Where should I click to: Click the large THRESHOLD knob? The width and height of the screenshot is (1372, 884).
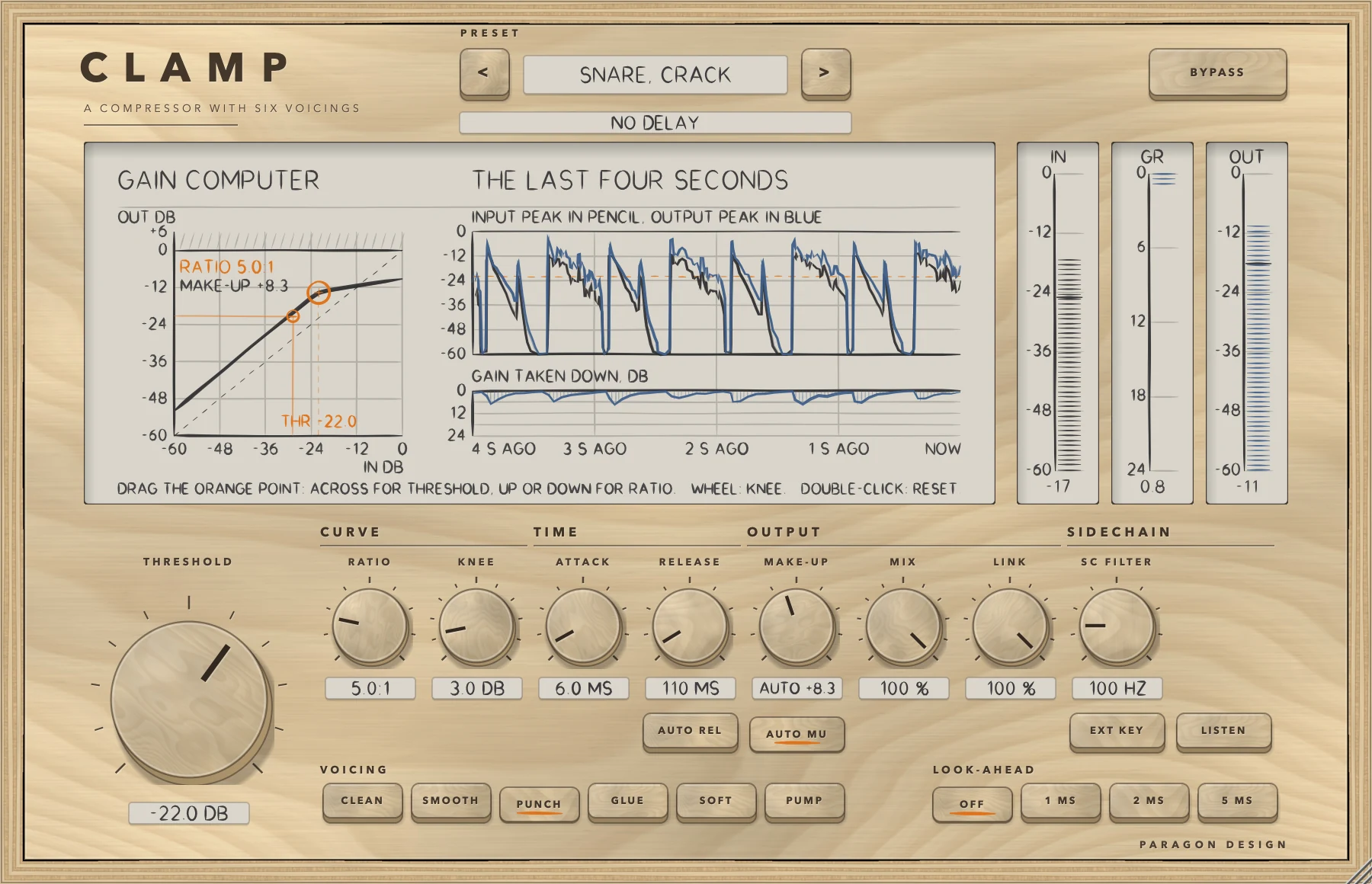pyautogui.click(x=190, y=700)
